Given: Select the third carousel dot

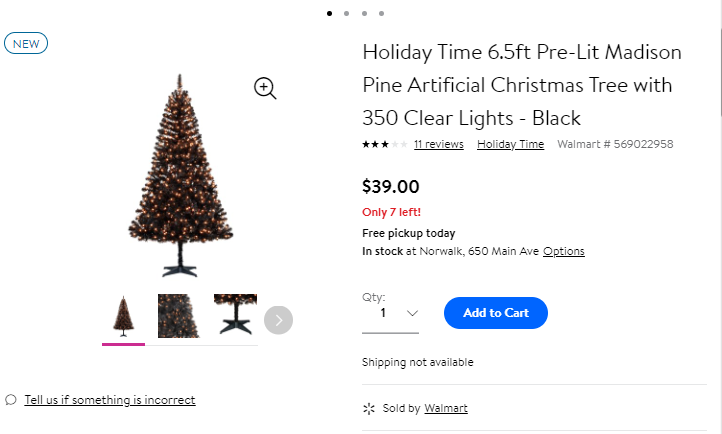Looking at the screenshot, I should pyautogui.click(x=364, y=14).
